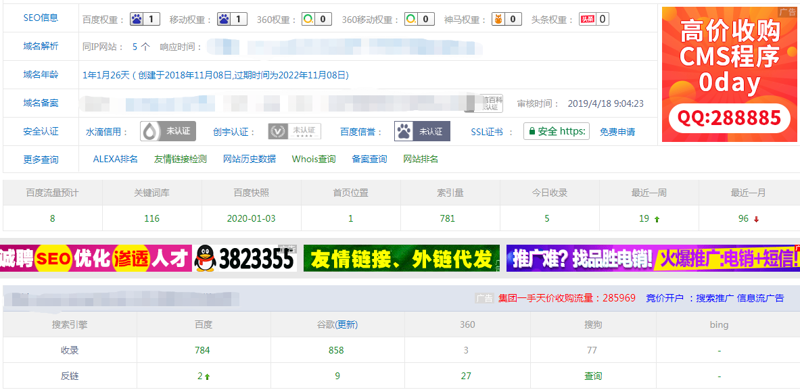This screenshot has width=800, height=390.
Task: Open the Whois查询 link
Action: coord(314,159)
